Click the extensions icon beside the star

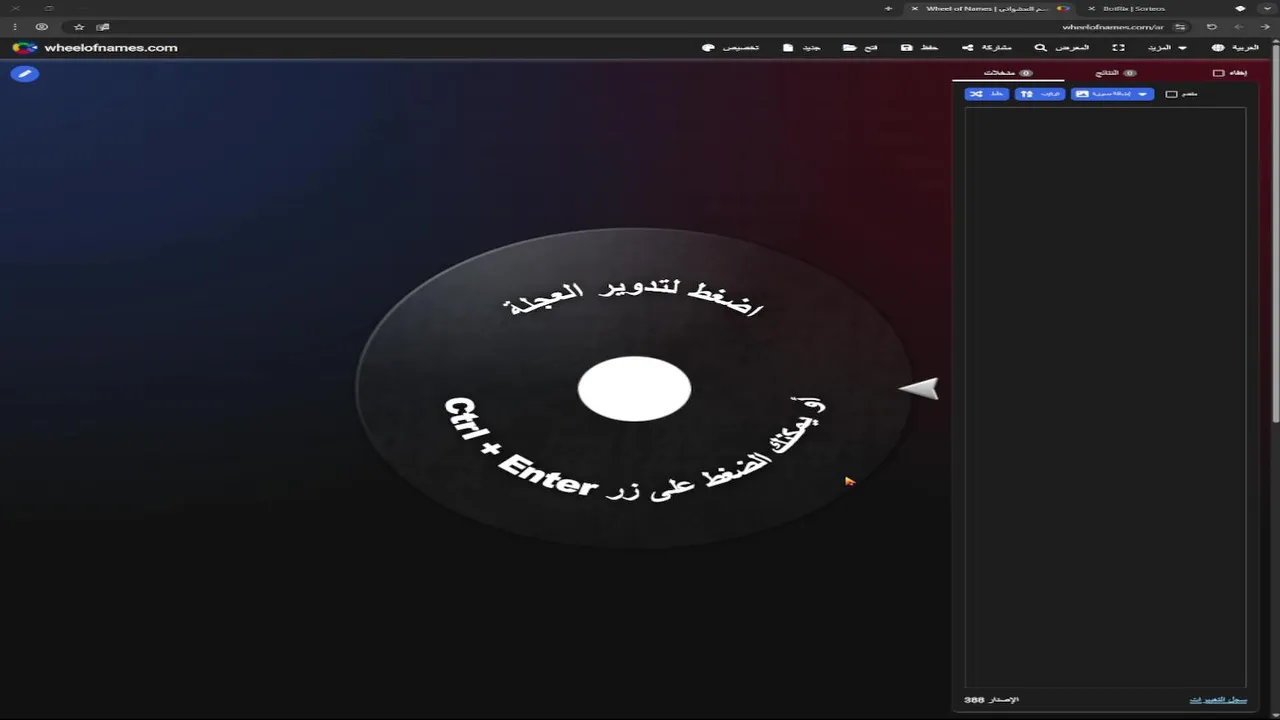[x=103, y=27]
